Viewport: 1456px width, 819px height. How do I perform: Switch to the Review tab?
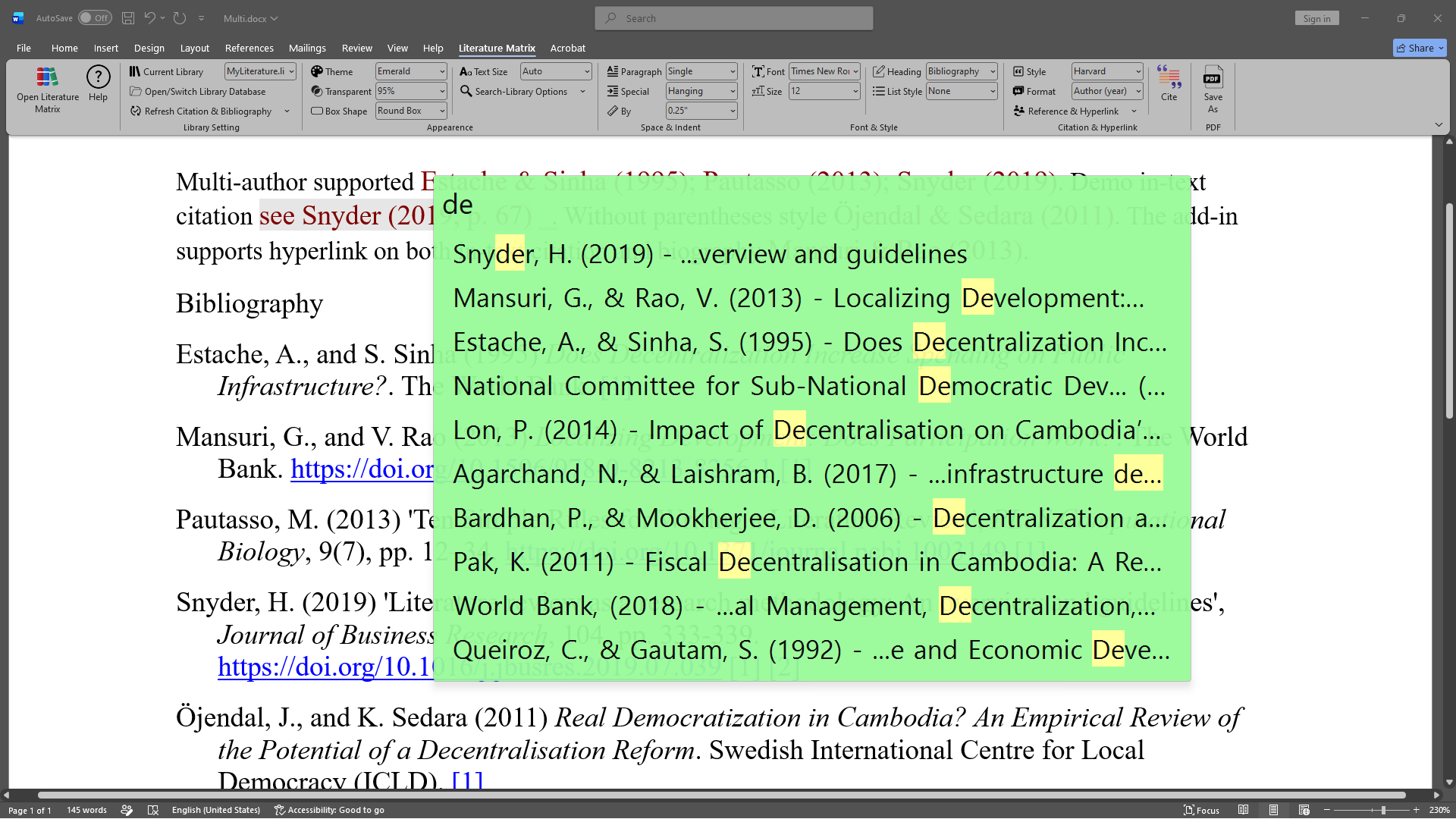tap(356, 48)
